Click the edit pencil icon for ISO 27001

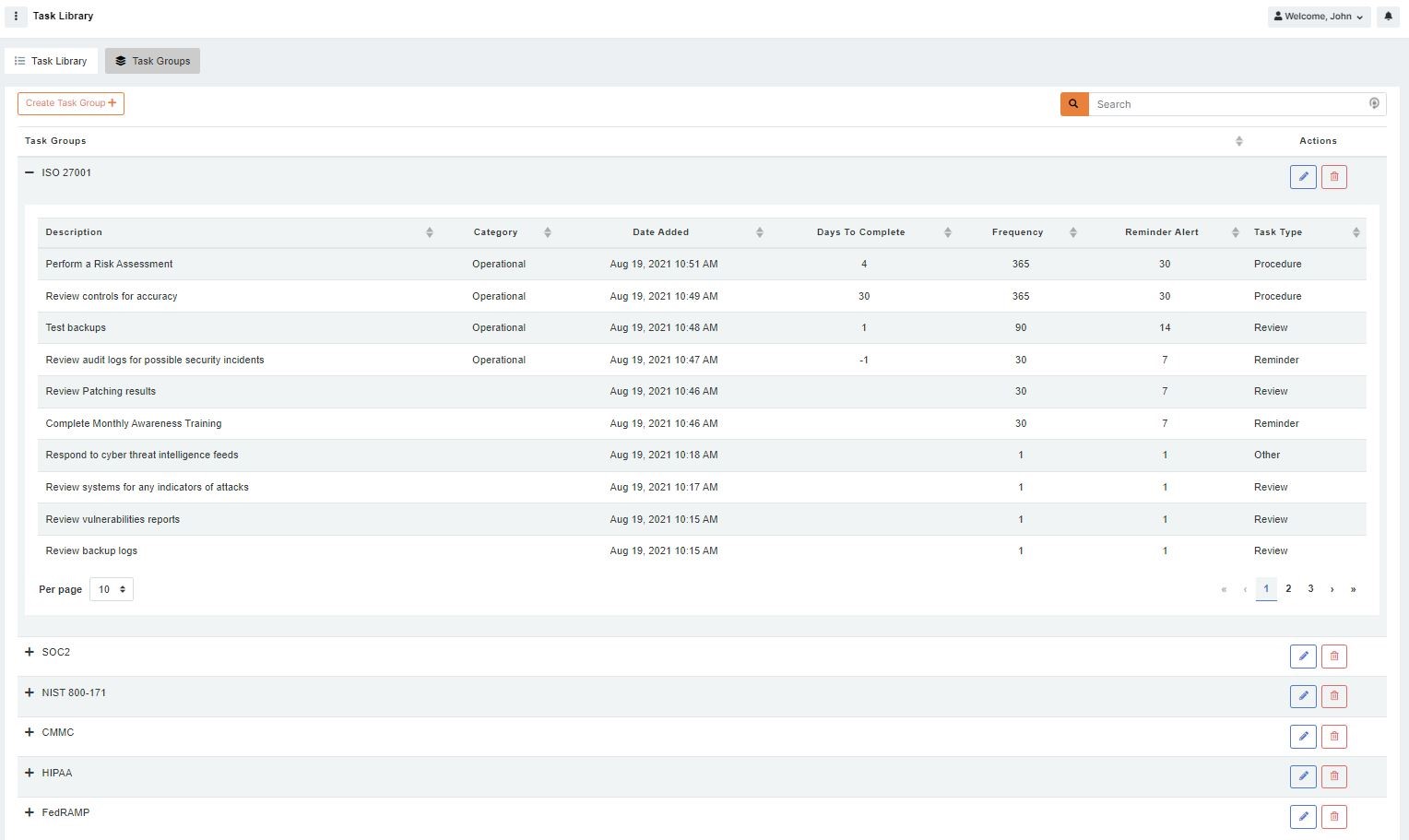(1303, 176)
